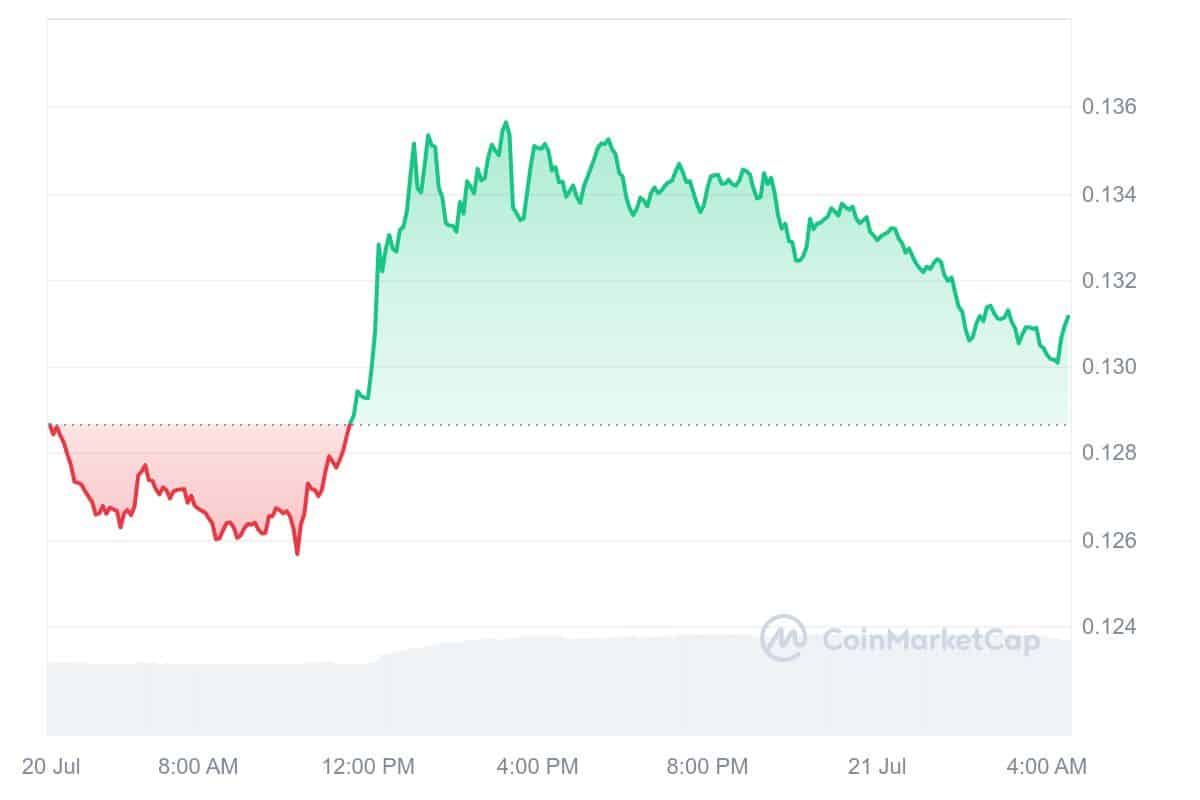Click the 0.124 price axis label
The image size is (1200, 800).
(x=1110, y=627)
